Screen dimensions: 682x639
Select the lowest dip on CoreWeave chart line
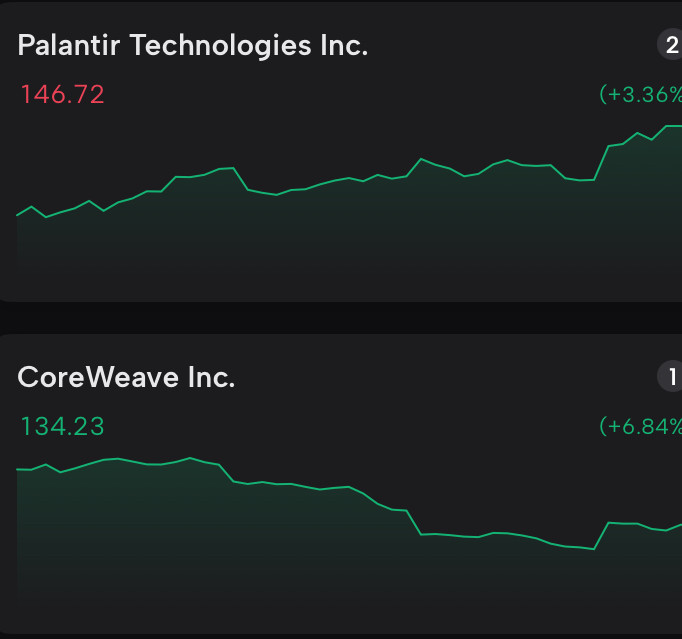tap(594, 548)
